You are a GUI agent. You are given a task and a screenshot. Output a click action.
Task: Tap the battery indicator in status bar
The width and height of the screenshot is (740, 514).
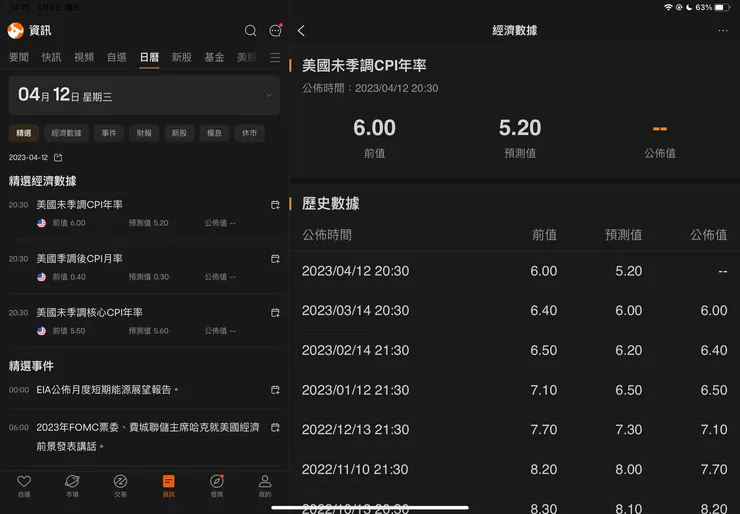point(722,8)
